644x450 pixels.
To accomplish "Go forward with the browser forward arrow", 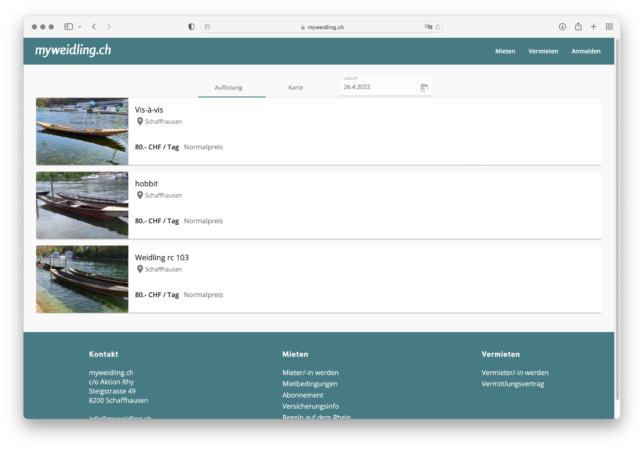I will tap(108, 27).
